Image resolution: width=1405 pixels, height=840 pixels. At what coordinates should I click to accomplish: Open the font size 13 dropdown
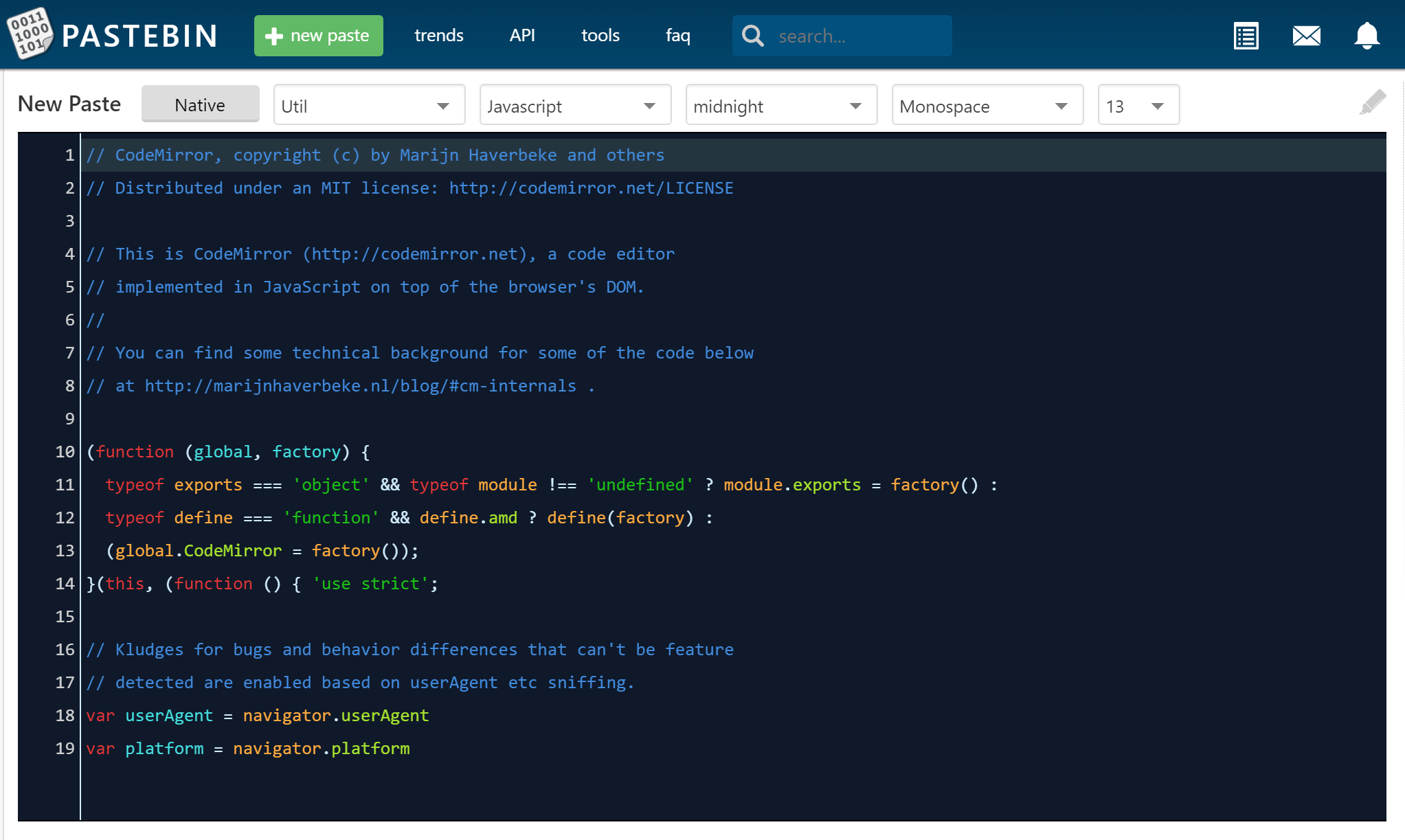1138,106
